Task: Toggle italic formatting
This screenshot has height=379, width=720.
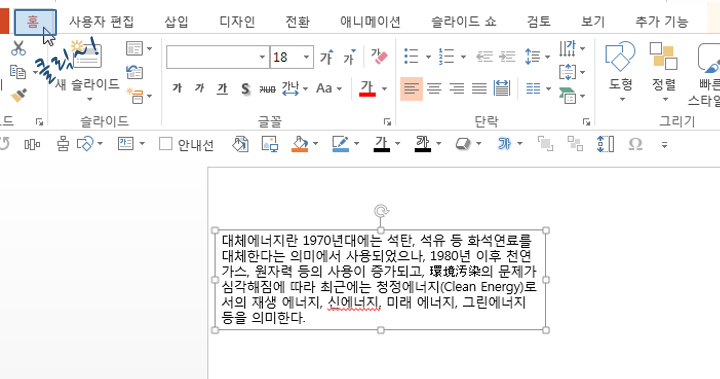Action: (x=199, y=88)
